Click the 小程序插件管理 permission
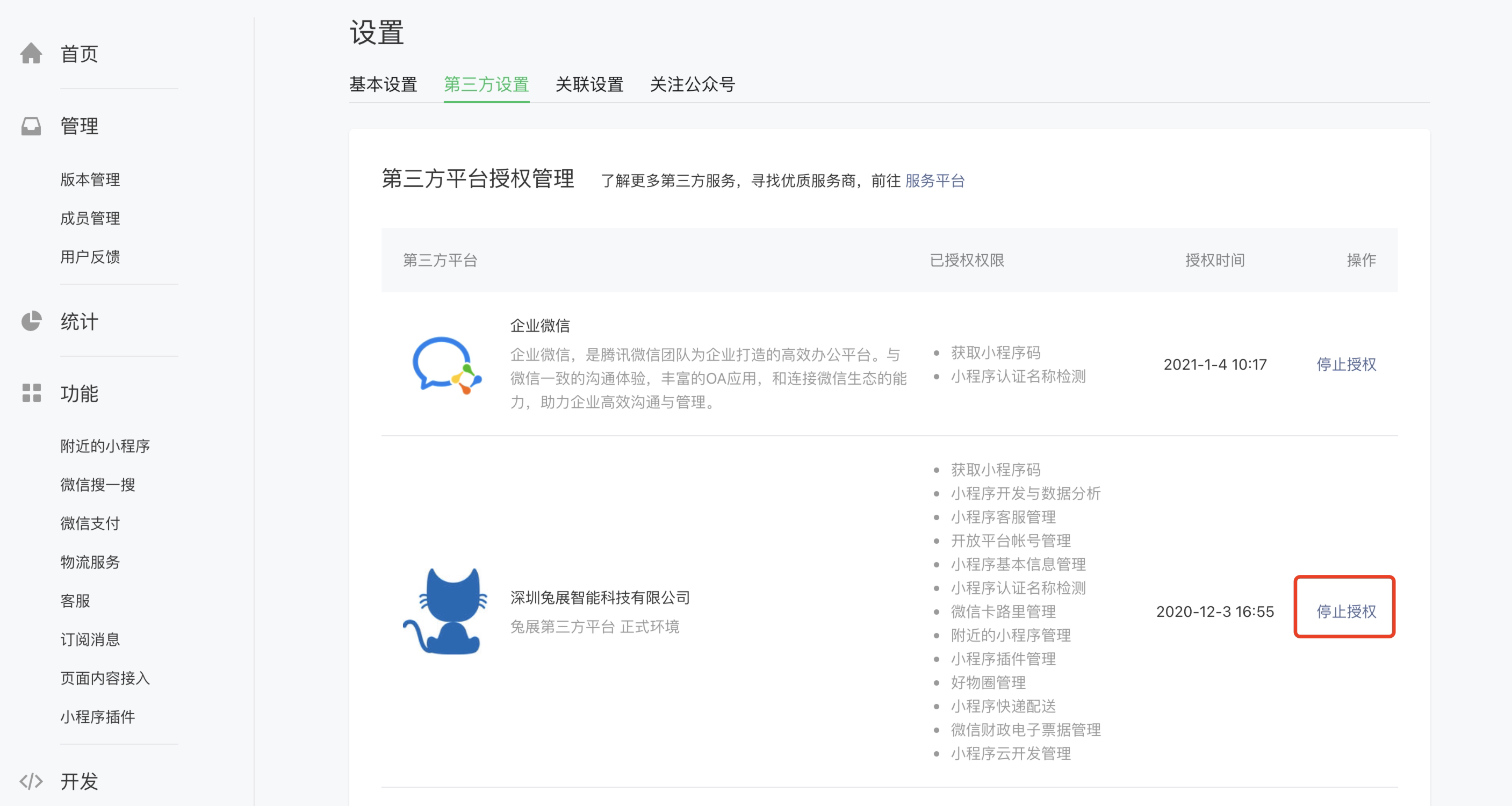Image resolution: width=1512 pixels, height=806 pixels. 1003,659
